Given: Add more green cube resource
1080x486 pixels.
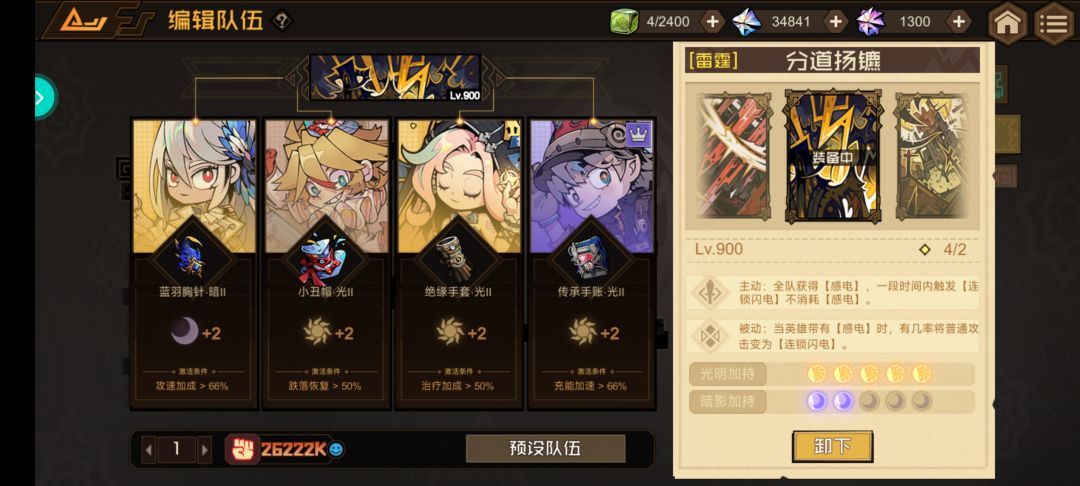Looking at the screenshot, I should pyautogui.click(x=712, y=22).
